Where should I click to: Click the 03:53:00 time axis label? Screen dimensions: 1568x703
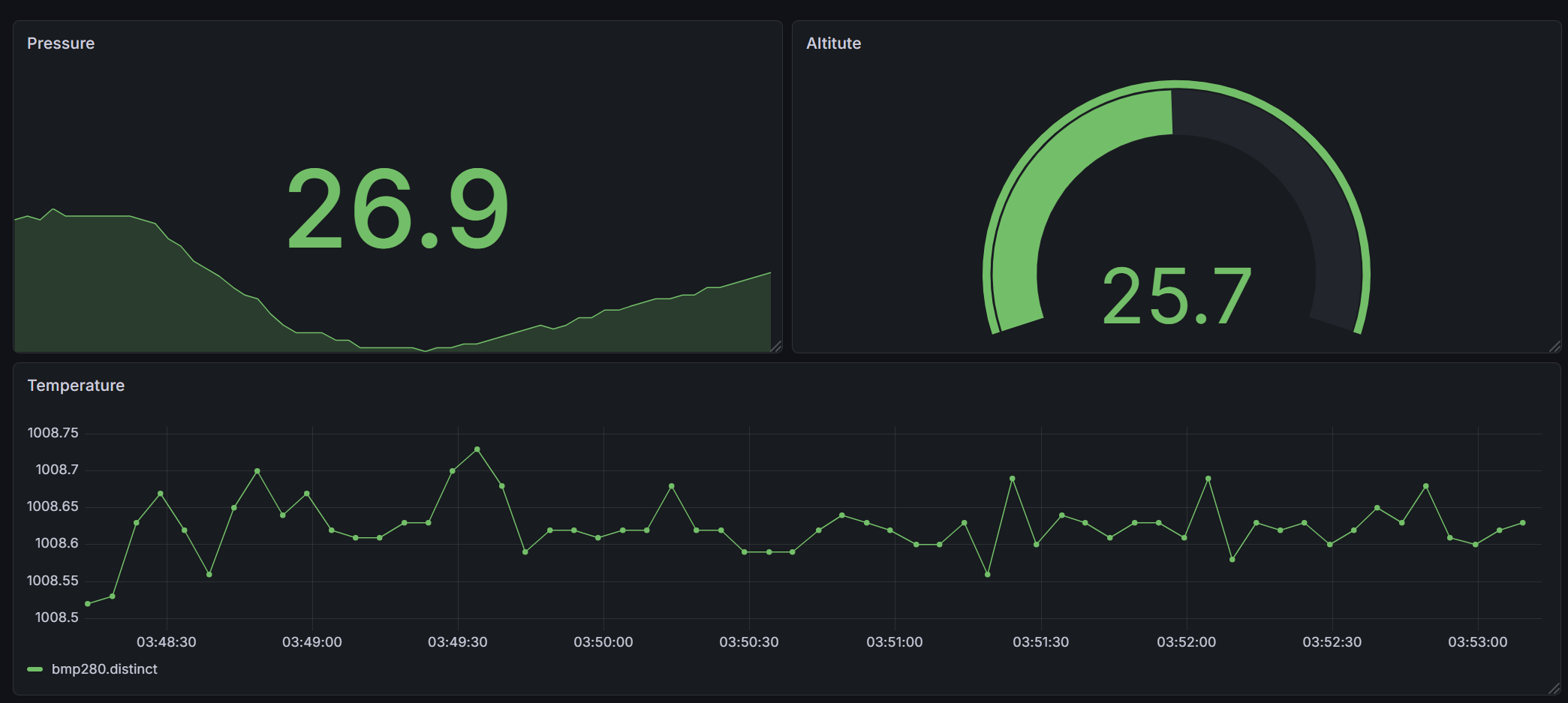click(1477, 642)
